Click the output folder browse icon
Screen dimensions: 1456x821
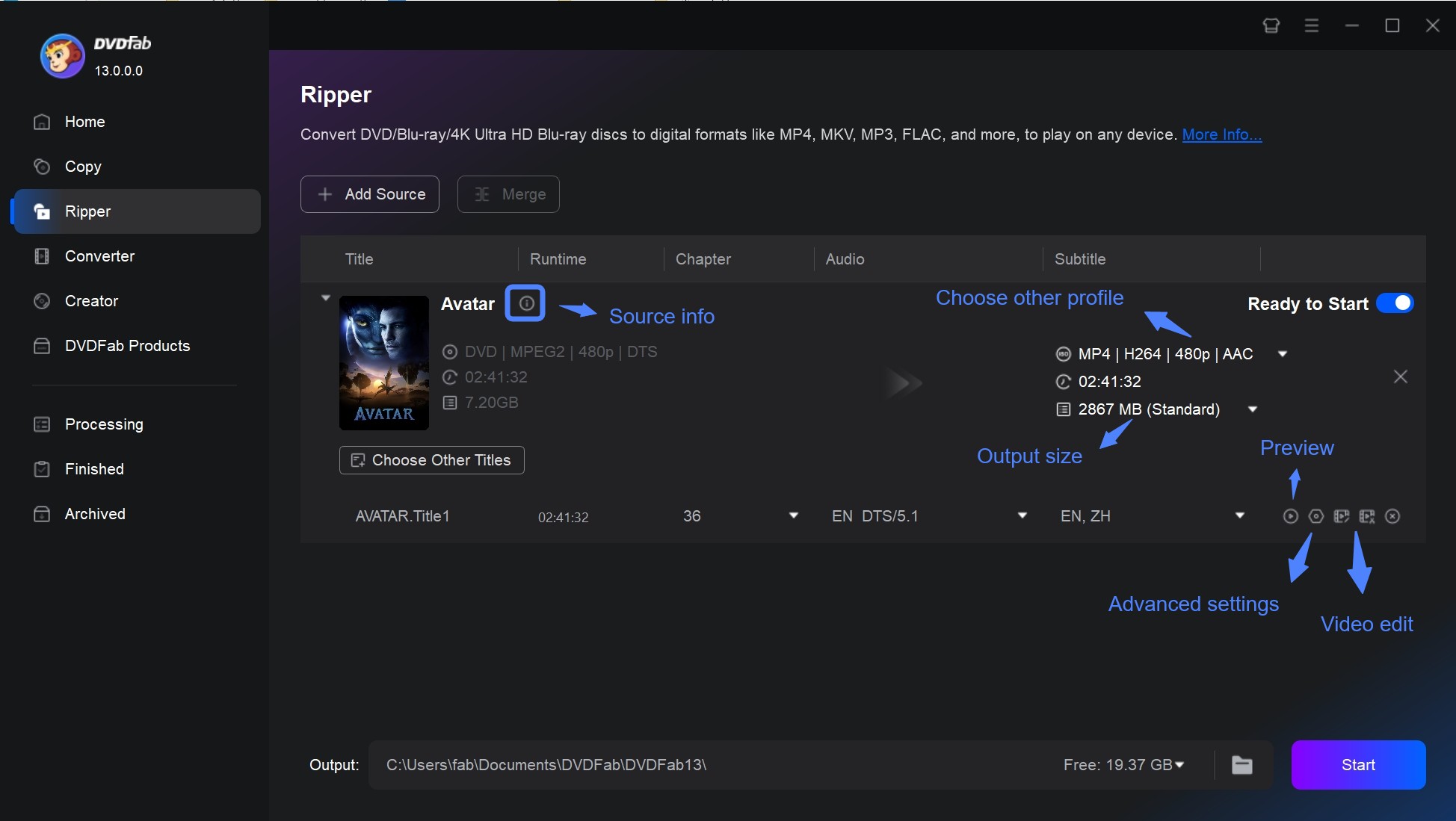coord(1243,764)
